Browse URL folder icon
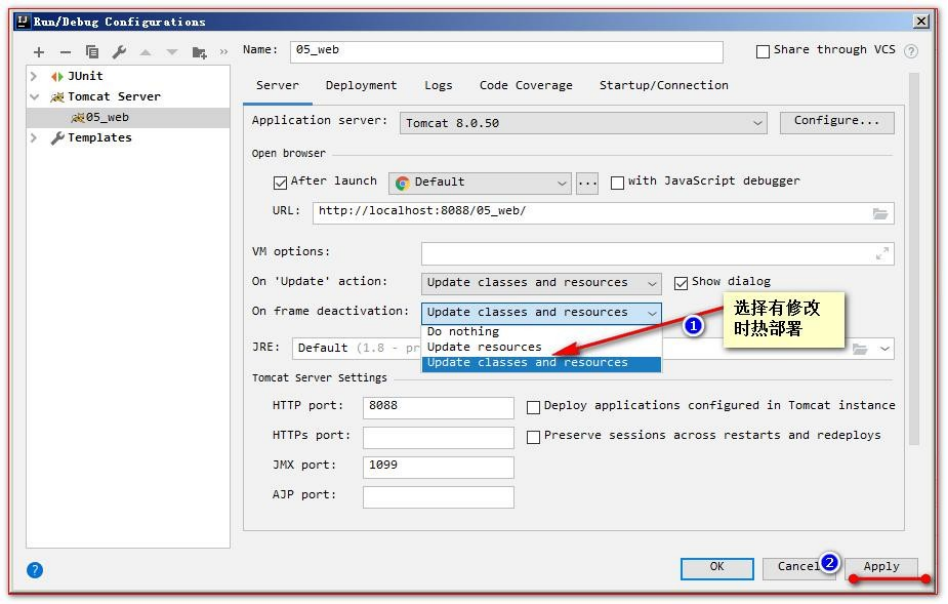 coord(880,213)
